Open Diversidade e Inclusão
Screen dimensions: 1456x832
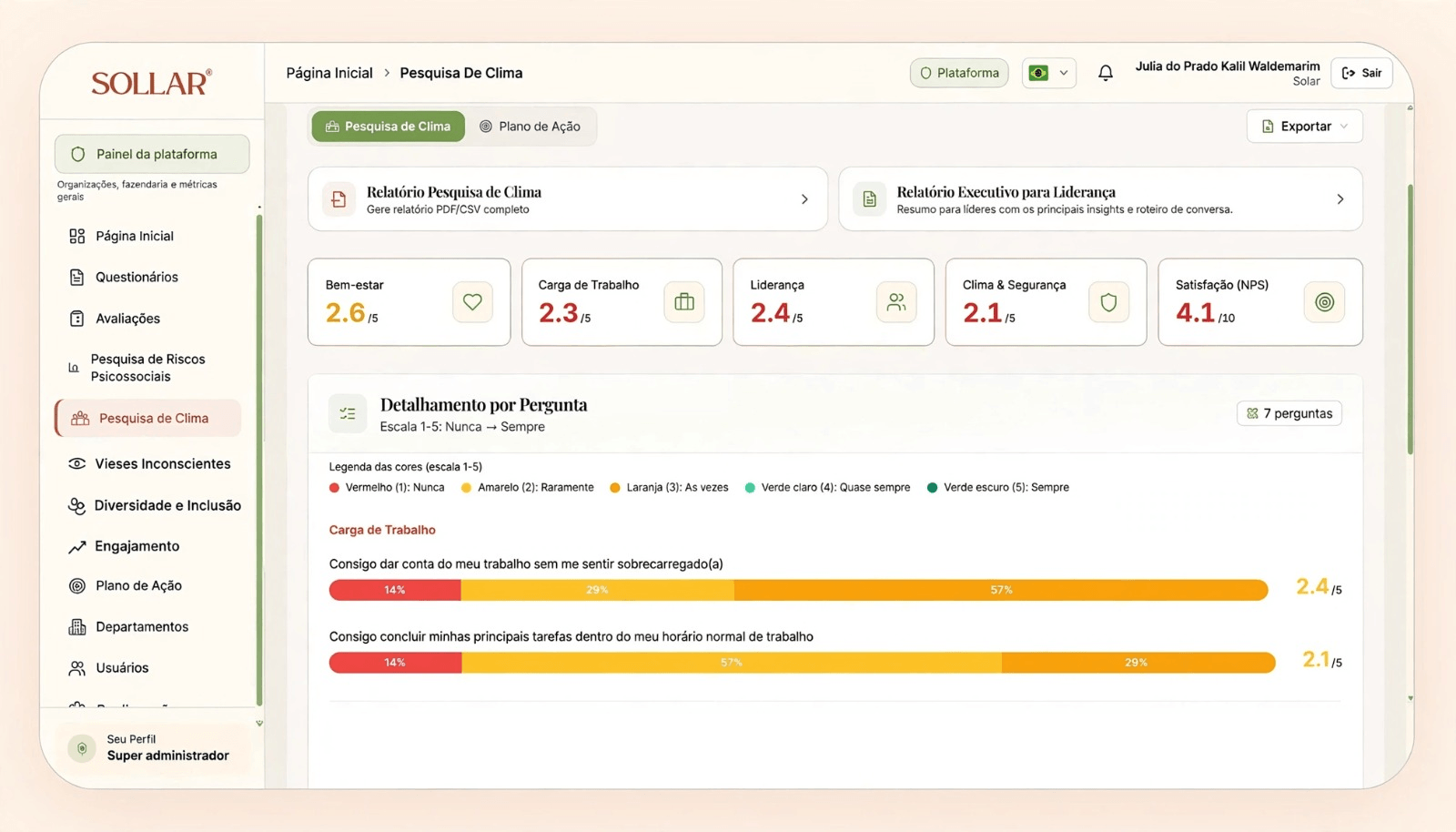click(x=167, y=505)
